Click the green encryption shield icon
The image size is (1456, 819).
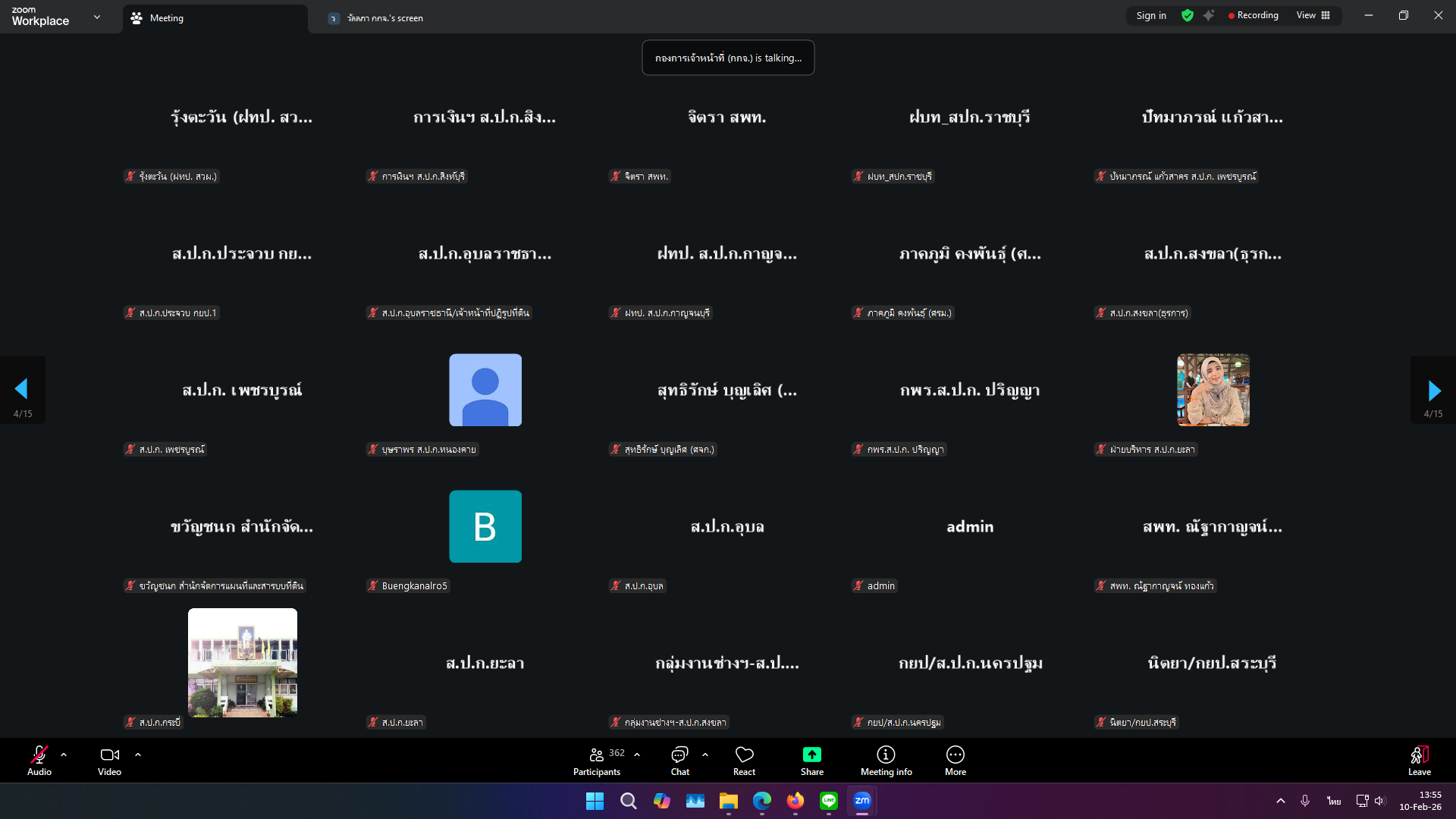pos(1188,16)
